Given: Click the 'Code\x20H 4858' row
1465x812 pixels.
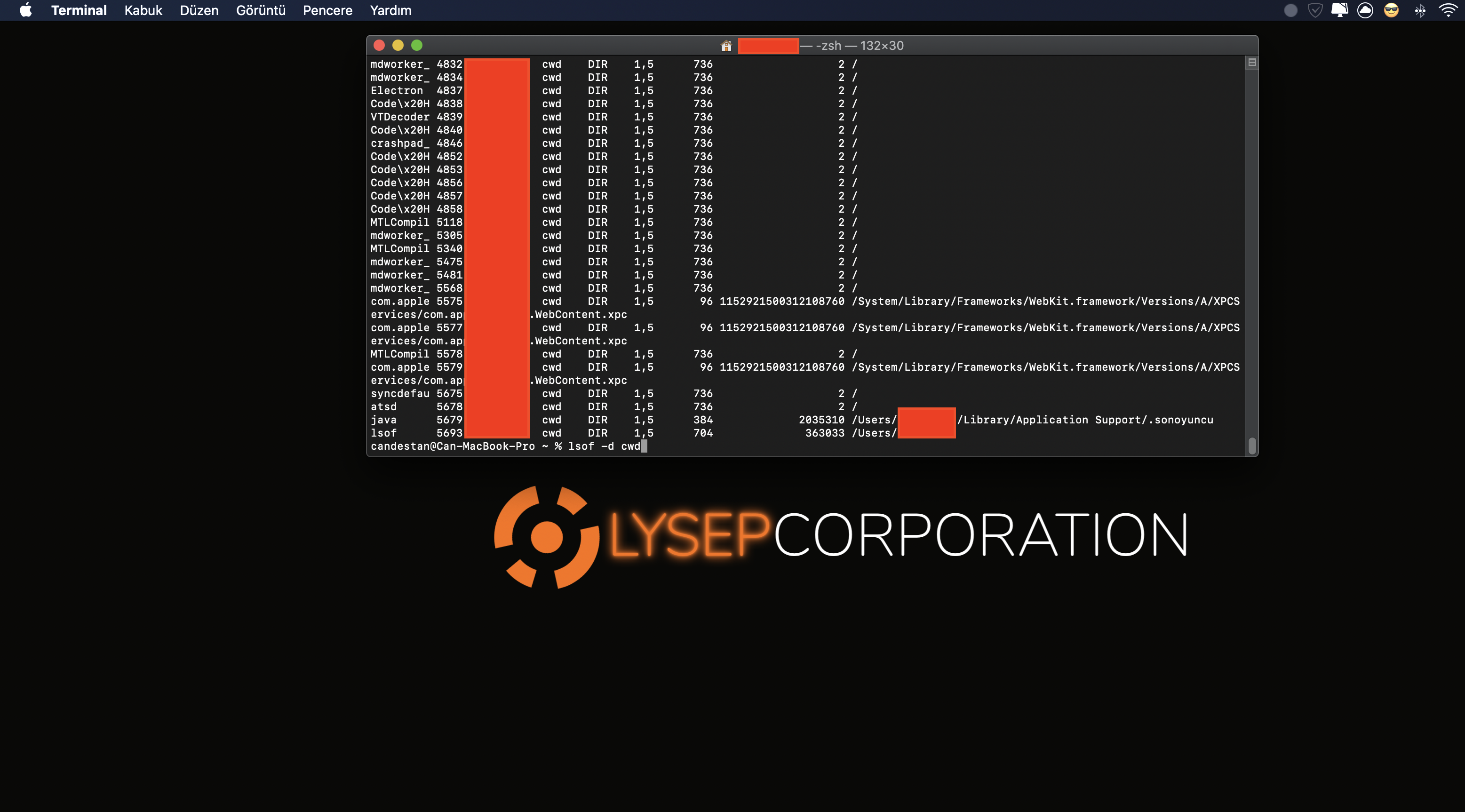Looking at the screenshot, I should coord(613,209).
